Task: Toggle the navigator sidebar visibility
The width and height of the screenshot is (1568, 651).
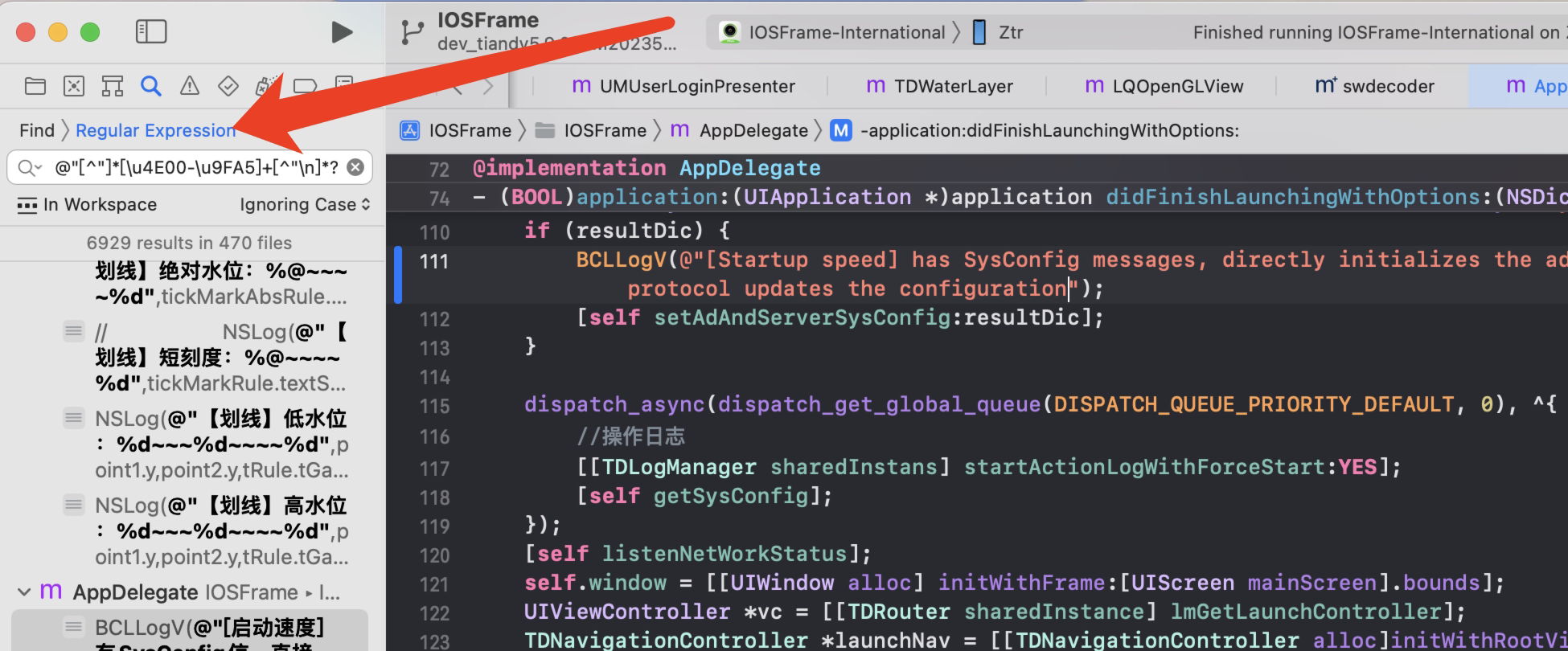Action: pyautogui.click(x=151, y=32)
